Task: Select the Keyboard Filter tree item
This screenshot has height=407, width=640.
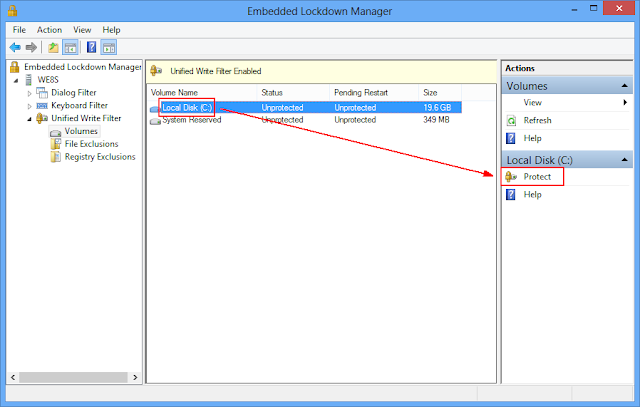Action: [x=79, y=106]
